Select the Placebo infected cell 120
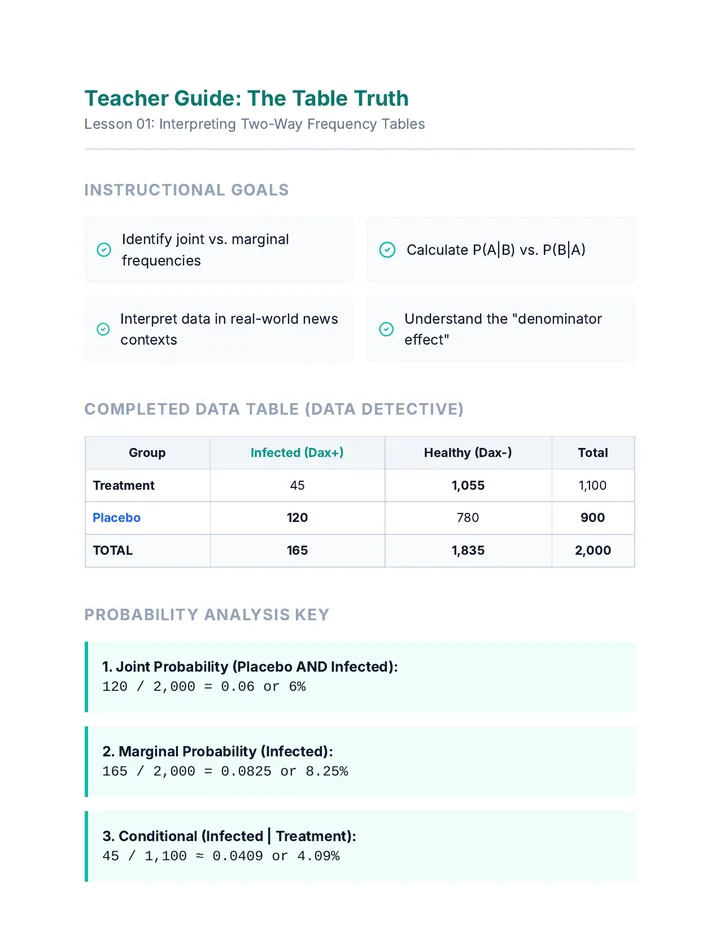The height and width of the screenshot is (932, 720). pos(297,518)
